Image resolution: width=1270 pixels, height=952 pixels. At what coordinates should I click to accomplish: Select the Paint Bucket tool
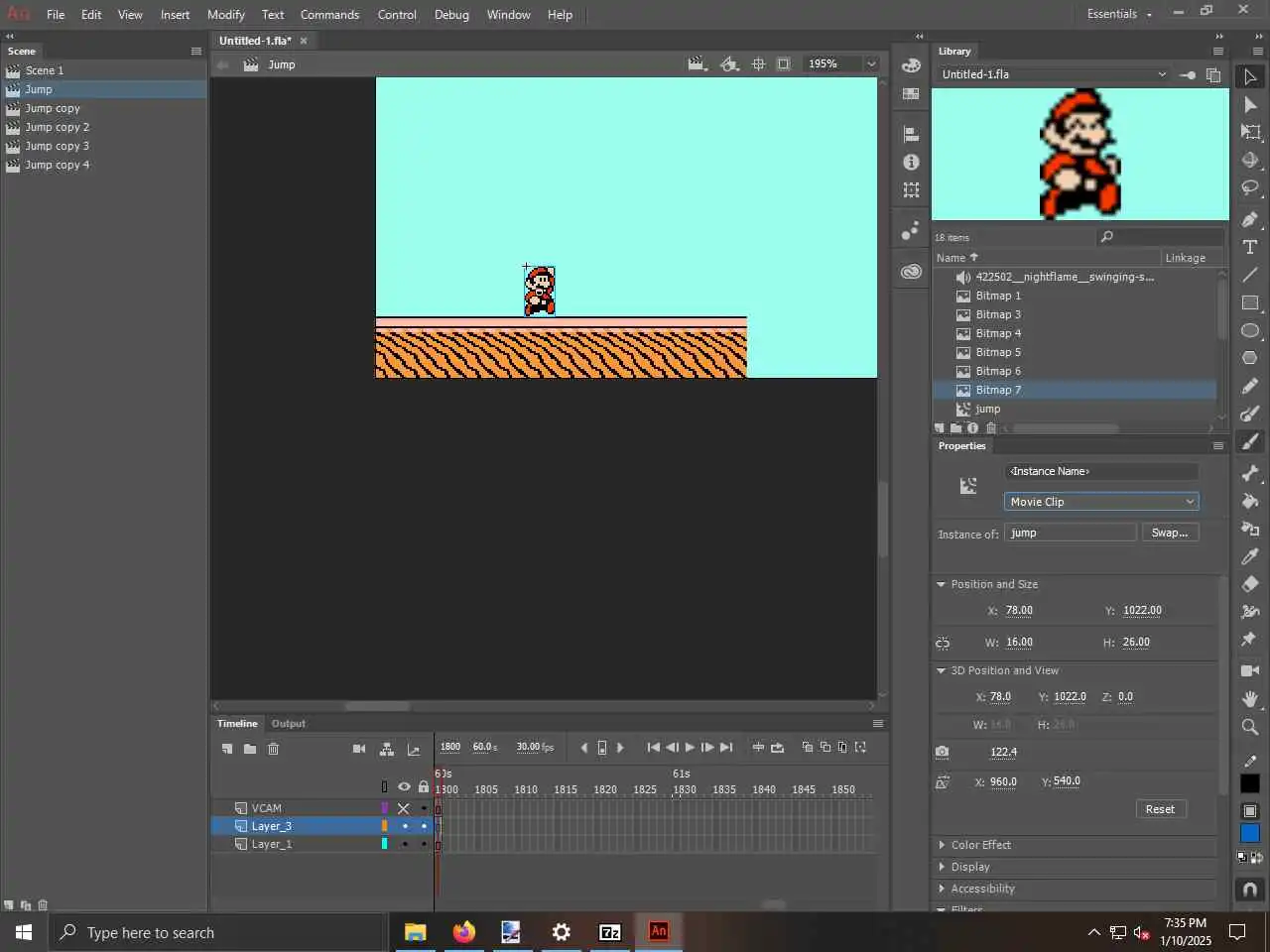[1250, 501]
